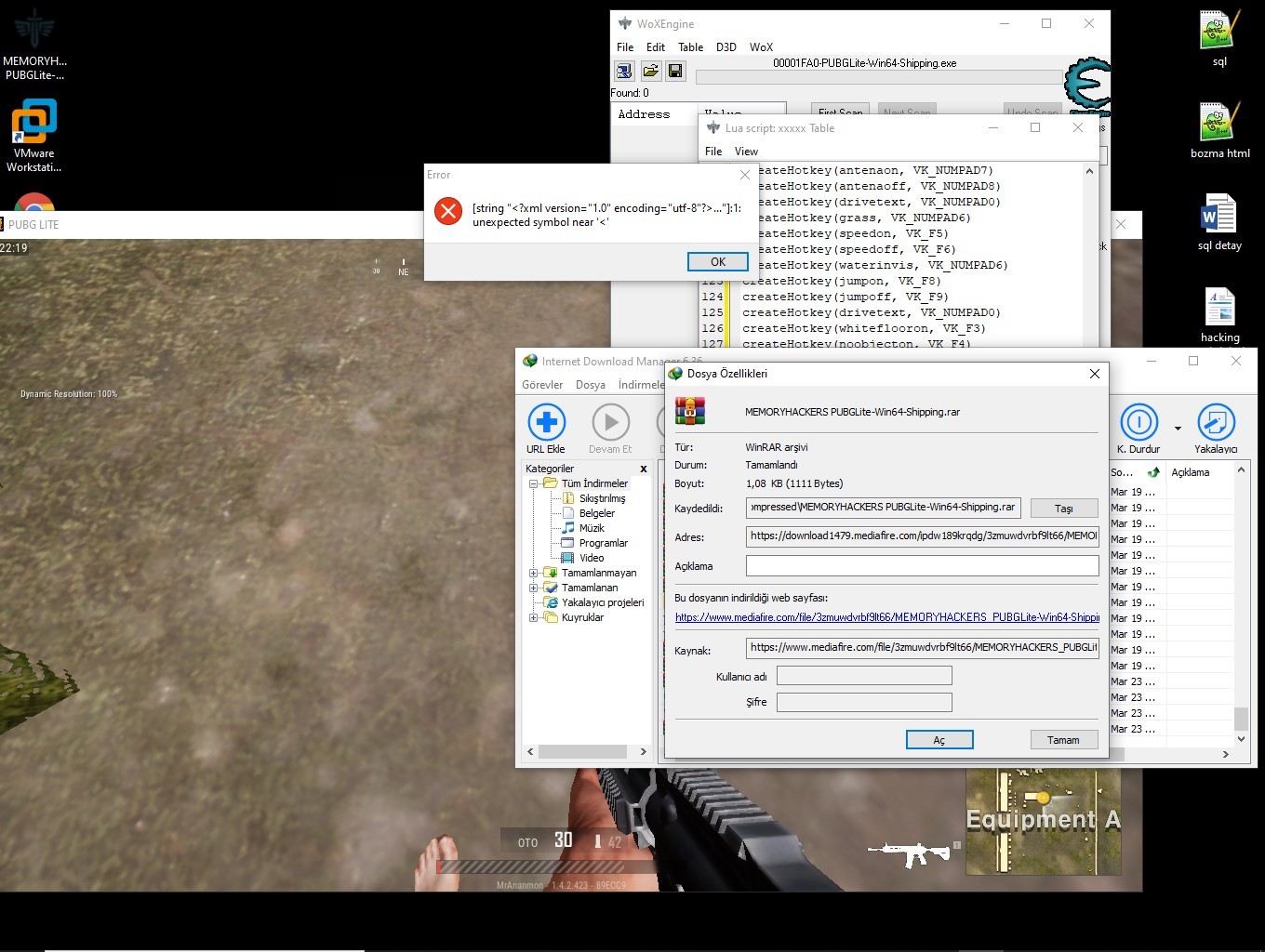Select the Programlar category in IDM tree
This screenshot has width=1265, height=952.
pyautogui.click(x=603, y=543)
